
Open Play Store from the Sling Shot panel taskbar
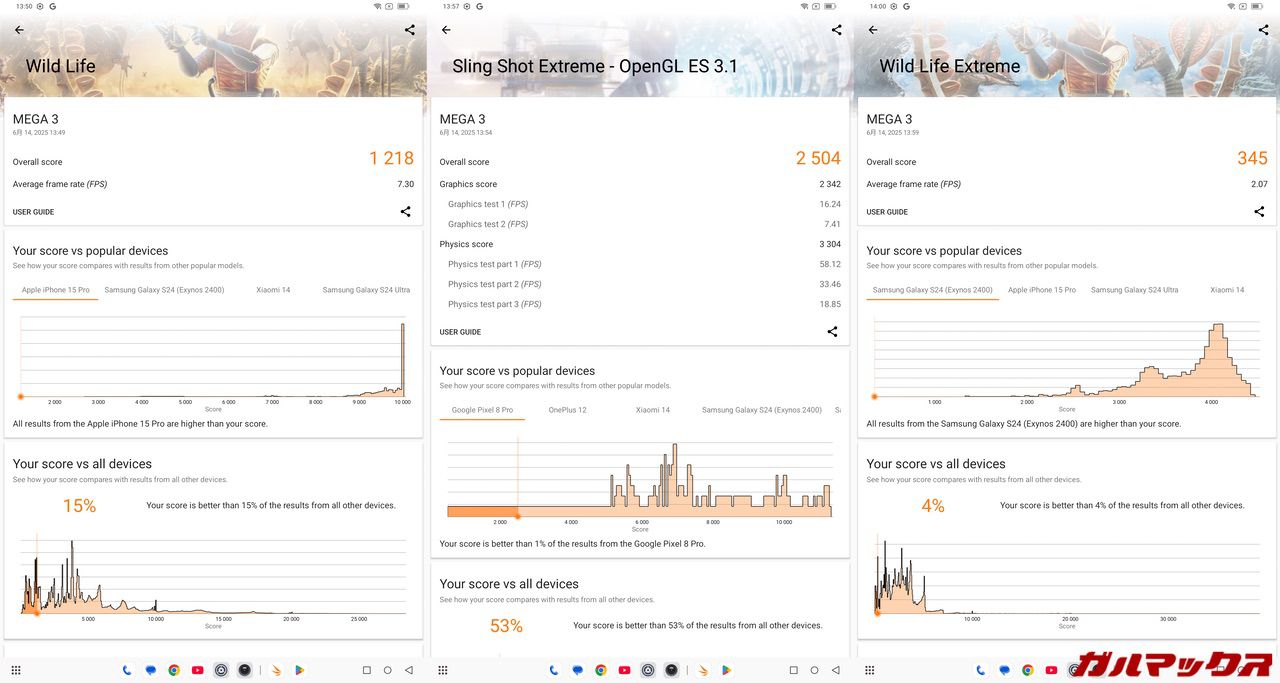(726, 670)
